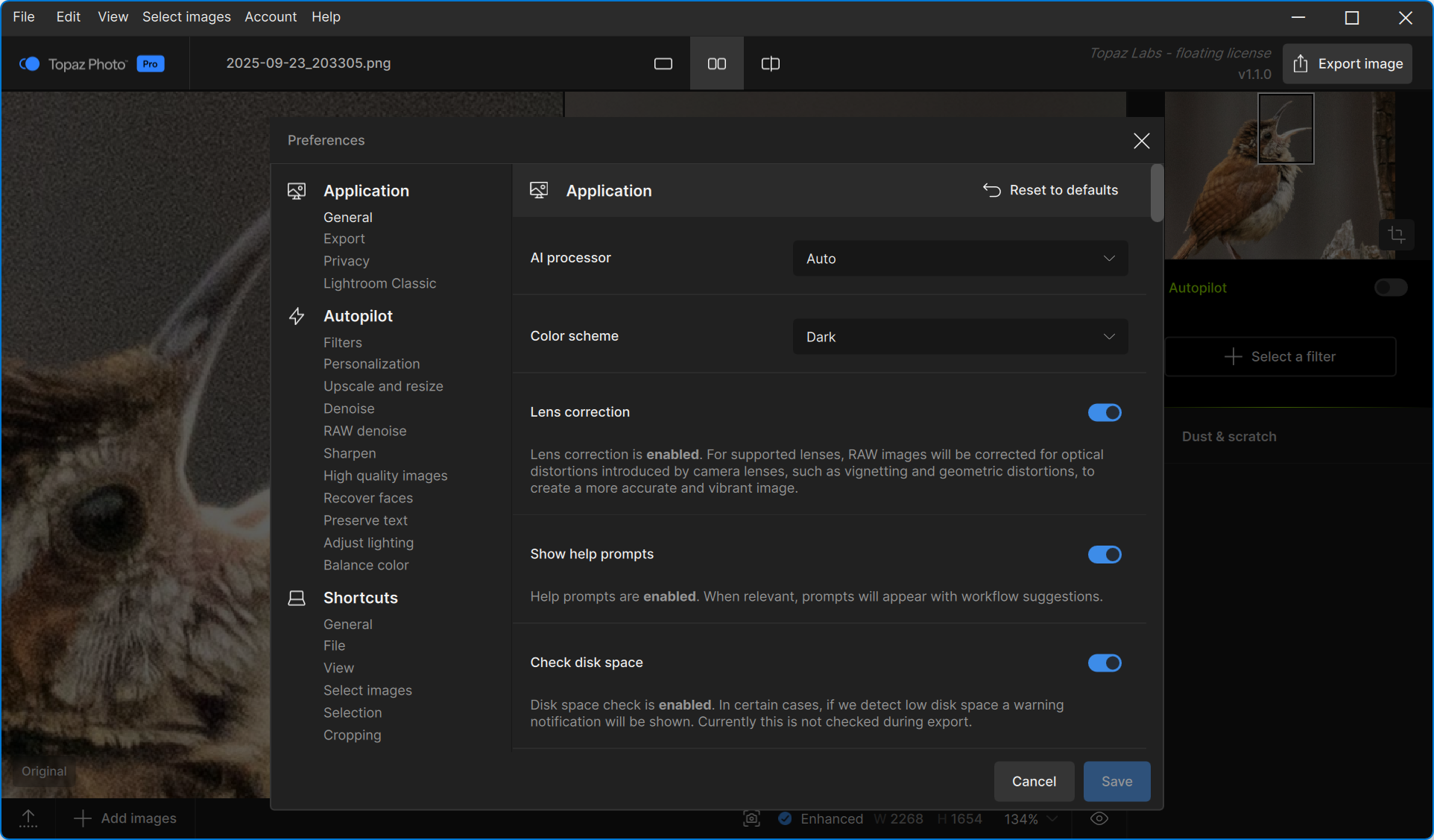Select split slider view icon
This screenshot has width=1434, height=840.
pos(770,63)
